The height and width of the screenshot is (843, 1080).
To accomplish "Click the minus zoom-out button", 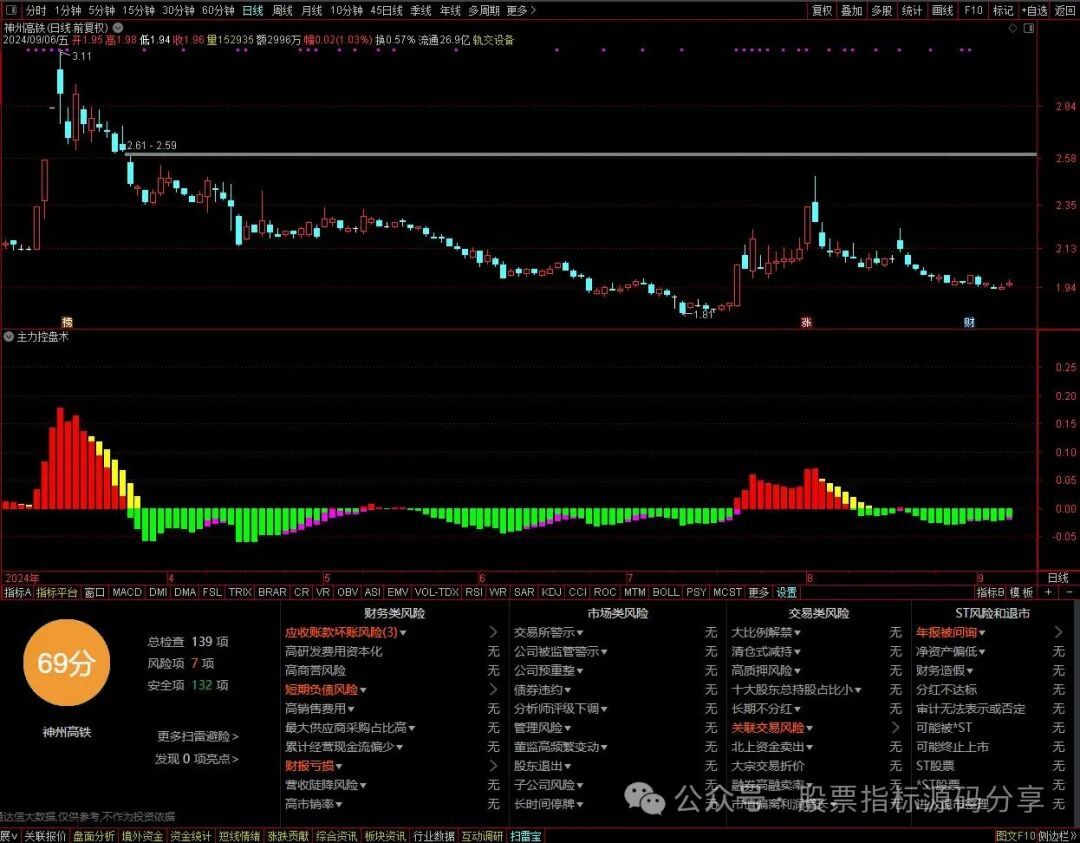I will tap(1069, 592).
